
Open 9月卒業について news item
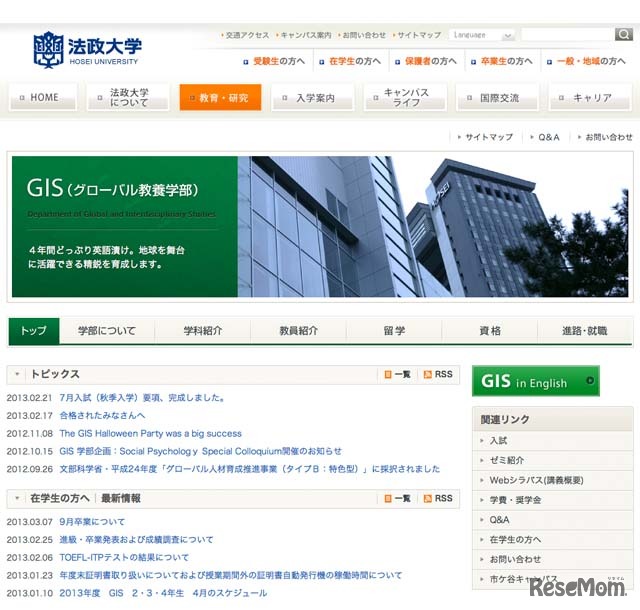pos(92,522)
